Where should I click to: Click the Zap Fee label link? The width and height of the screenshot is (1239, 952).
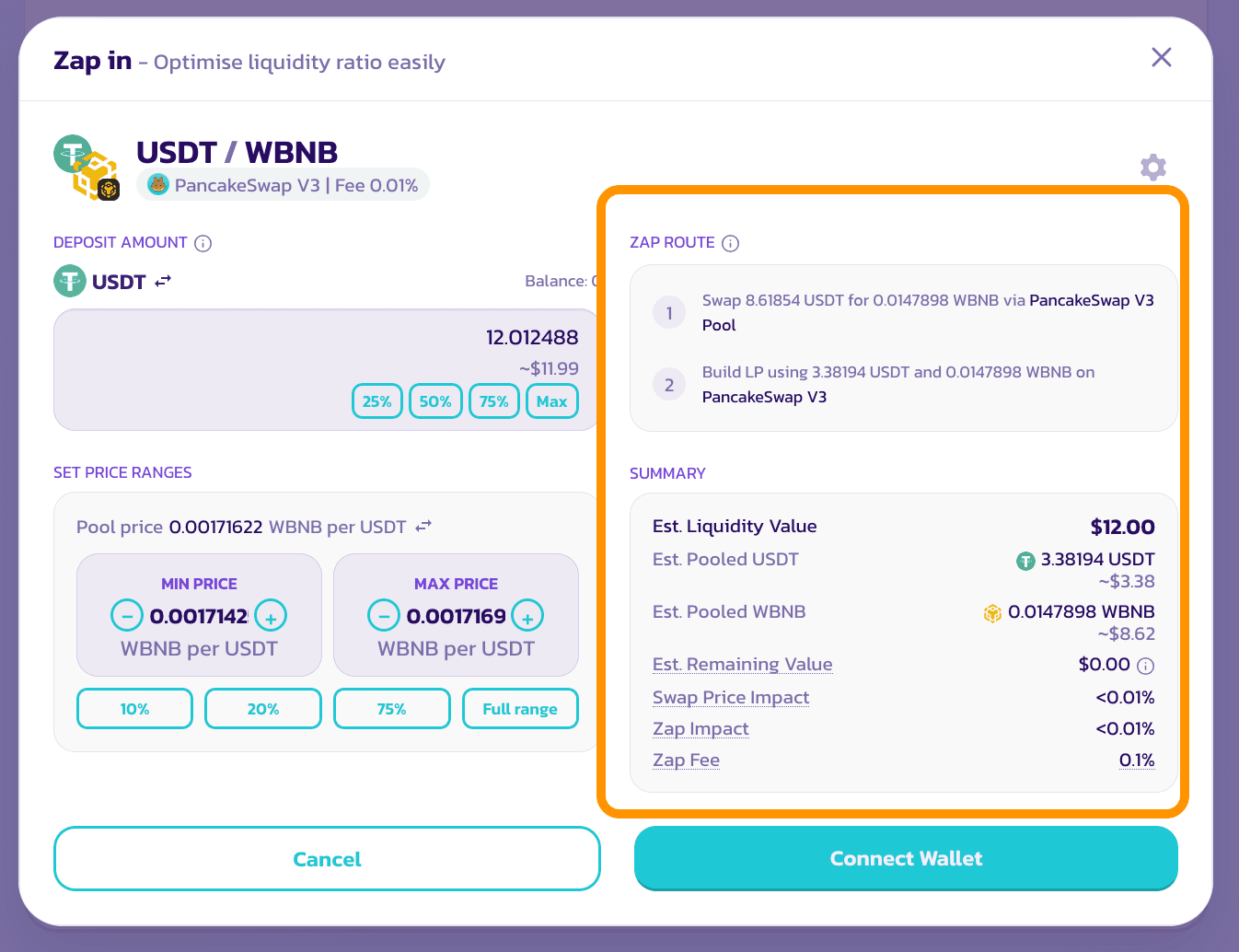click(x=686, y=760)
